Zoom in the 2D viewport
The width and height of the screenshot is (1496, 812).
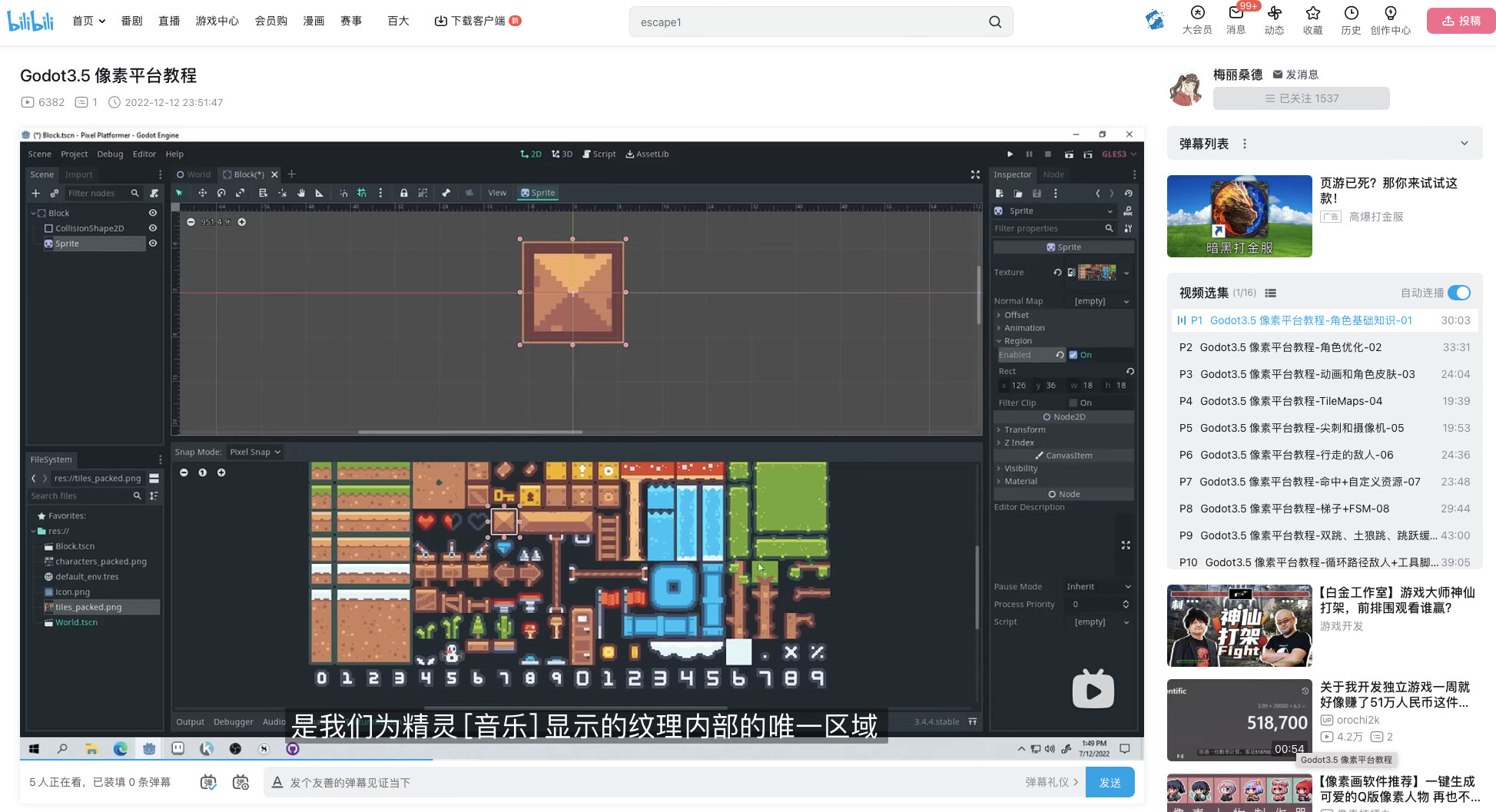click(242, 222)
